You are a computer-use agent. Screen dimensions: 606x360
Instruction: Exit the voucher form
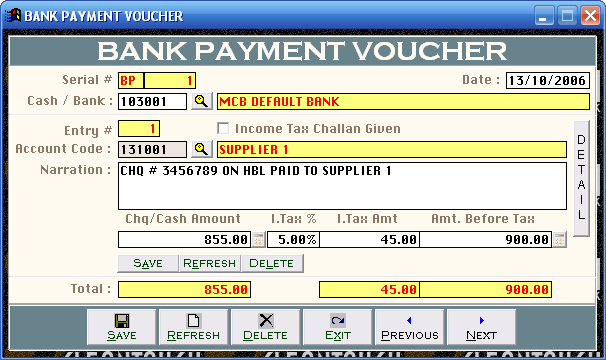pyautogui.click(x=337, y=327)
